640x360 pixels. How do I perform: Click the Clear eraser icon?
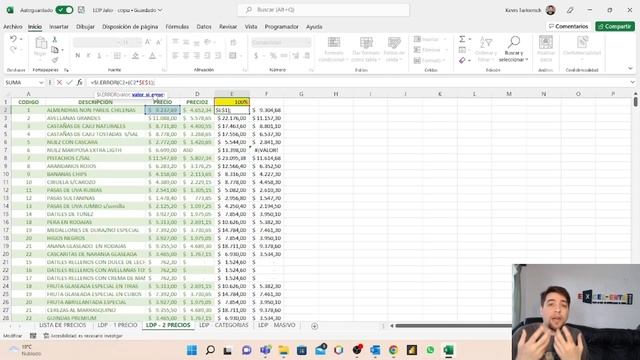click(462, 60)
